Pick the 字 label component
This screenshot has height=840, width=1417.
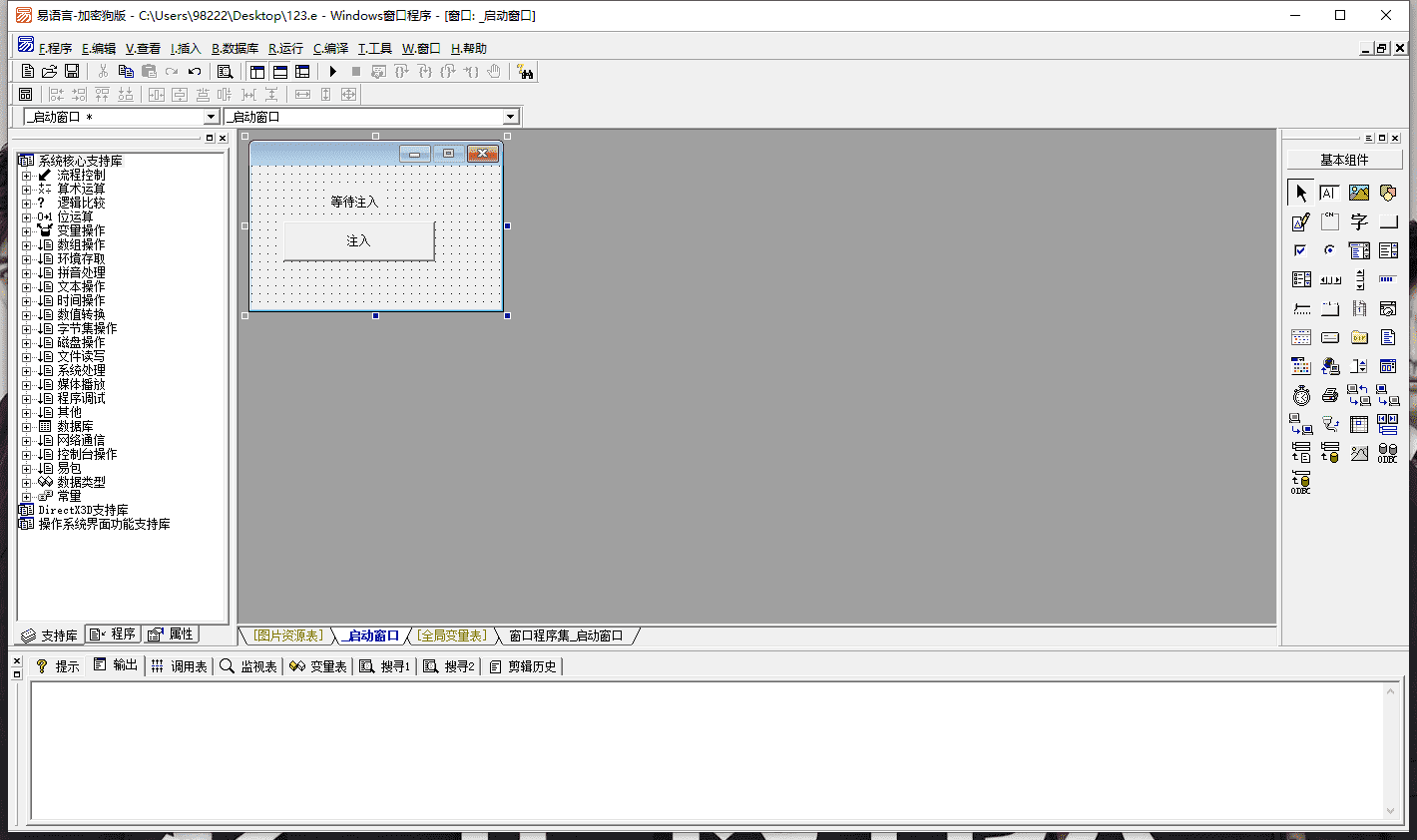[1359, 221]
